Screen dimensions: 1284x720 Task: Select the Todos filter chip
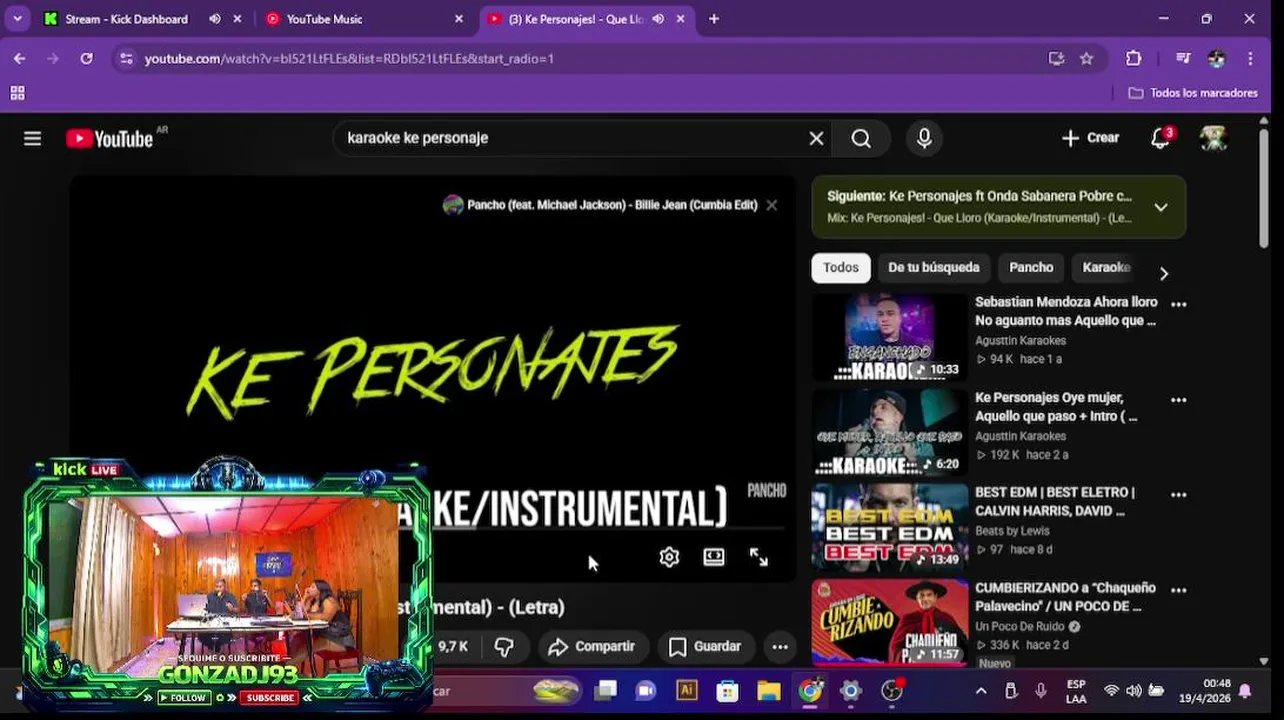click(x=841, y=268)
